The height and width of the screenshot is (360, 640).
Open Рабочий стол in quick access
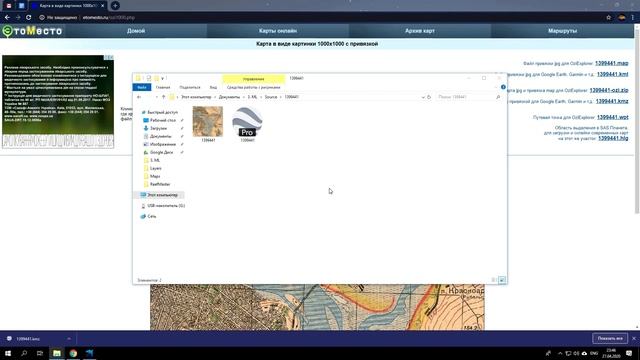click(x=160, y=120)
